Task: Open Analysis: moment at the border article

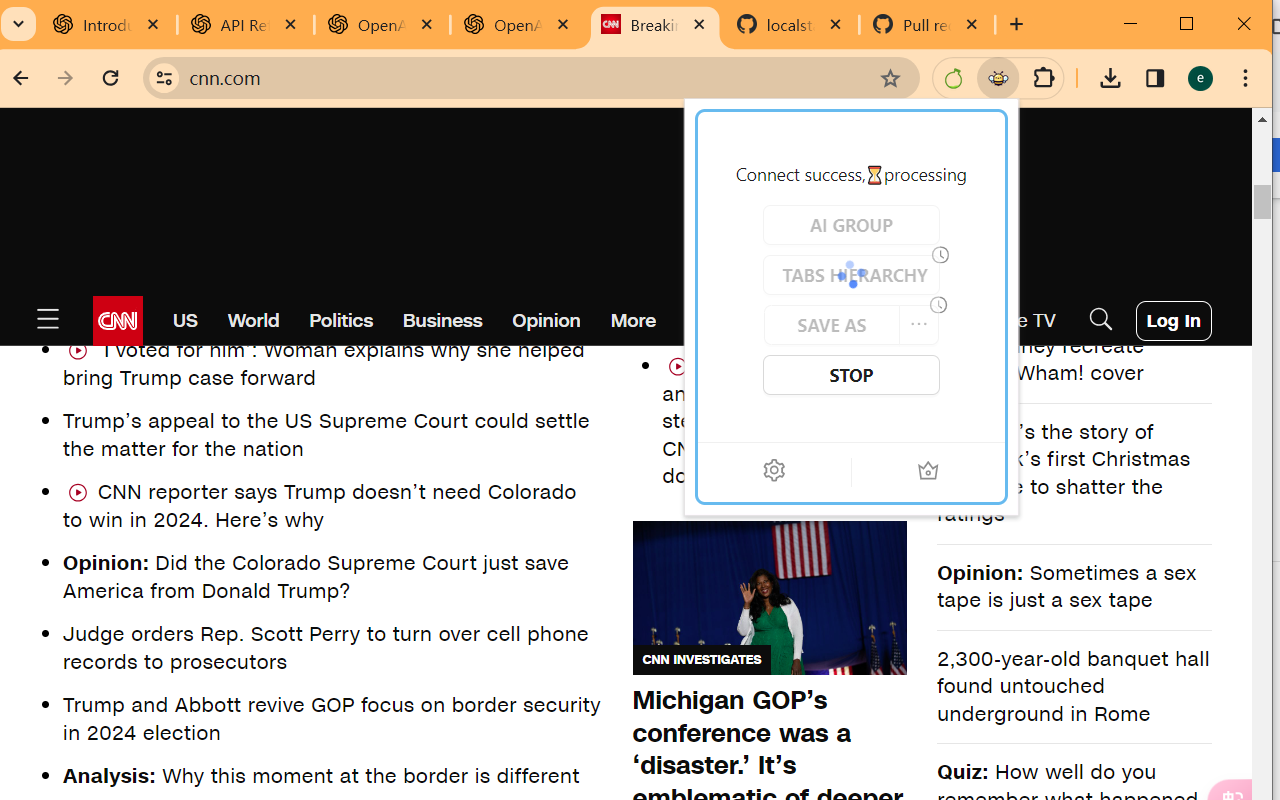Action: point(321,776)
